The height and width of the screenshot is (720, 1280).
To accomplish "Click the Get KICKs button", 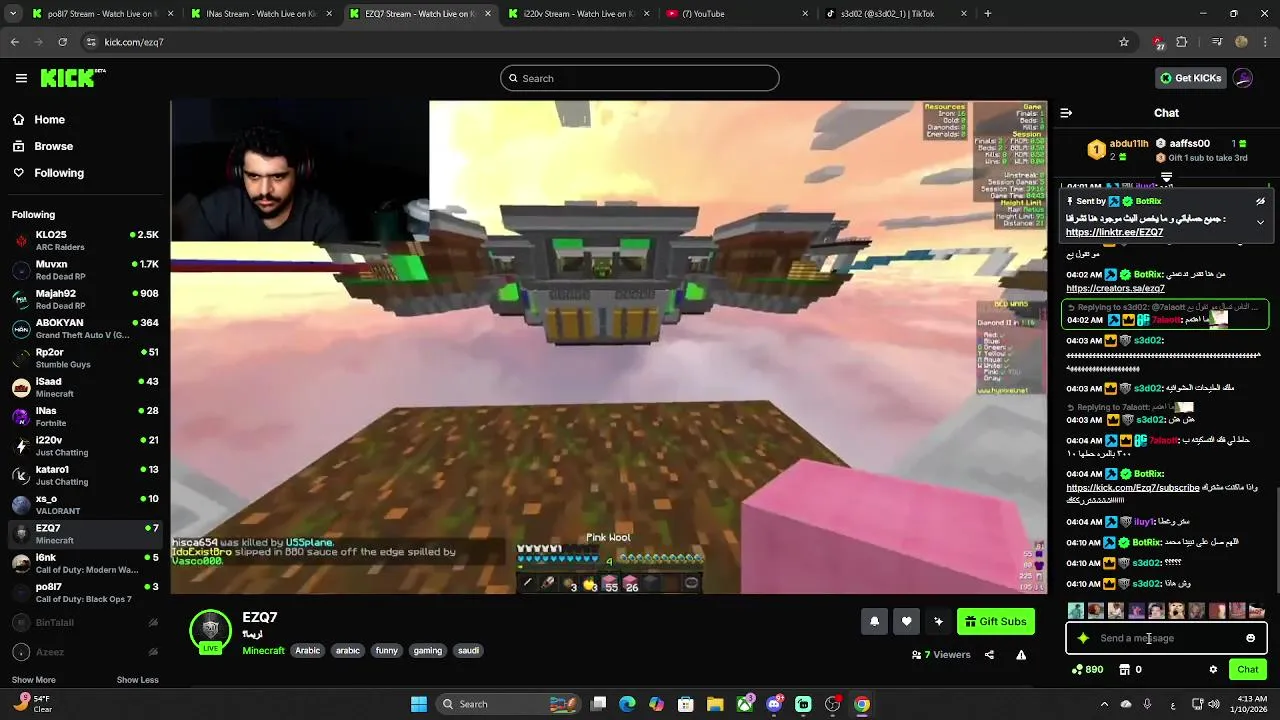I will [1190, 78].
